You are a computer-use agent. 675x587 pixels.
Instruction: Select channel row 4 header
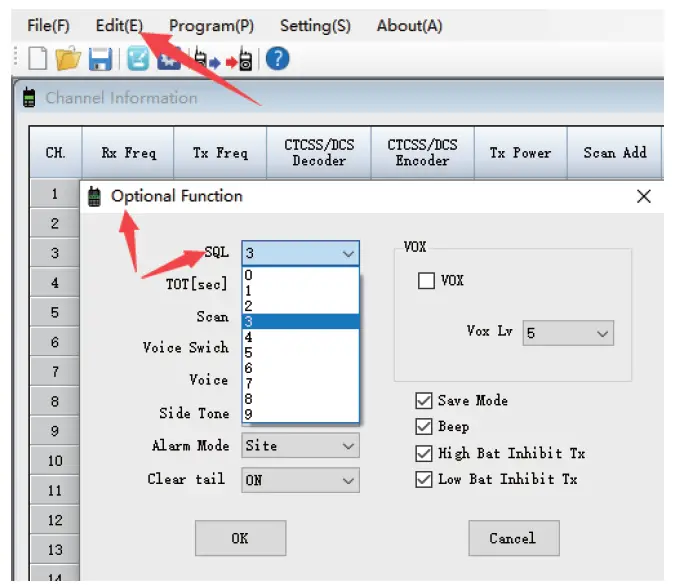point(55,283)
